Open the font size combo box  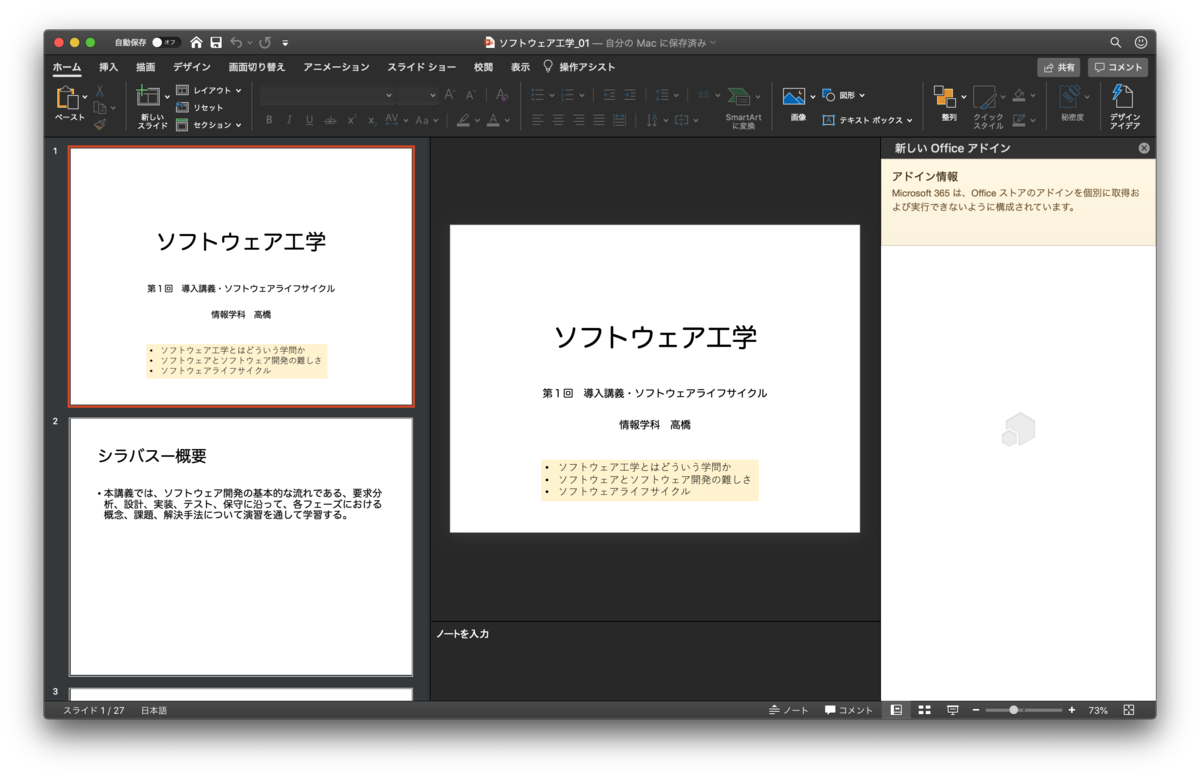[417, 95]
